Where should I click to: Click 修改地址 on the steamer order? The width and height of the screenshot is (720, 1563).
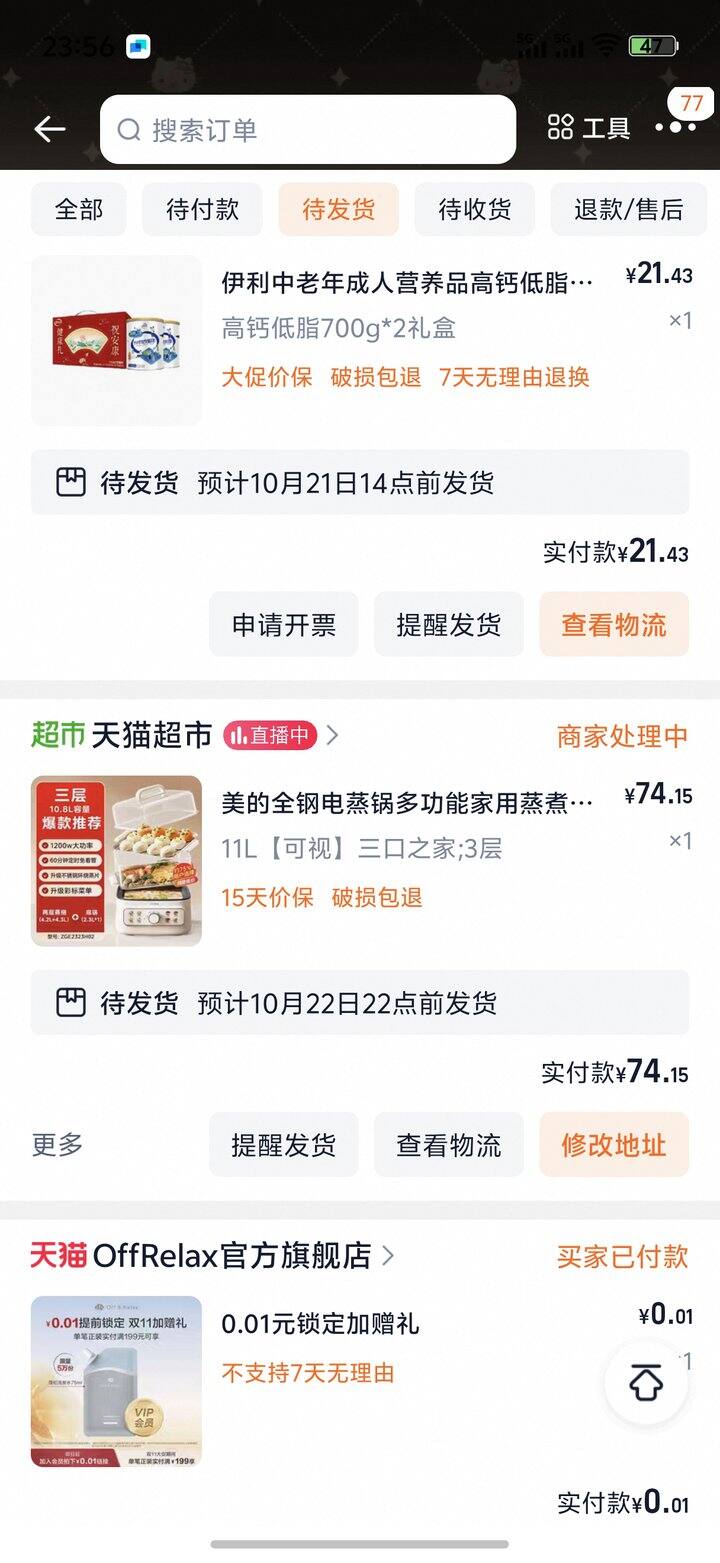pyautogui.click(x=614, y=1145)
